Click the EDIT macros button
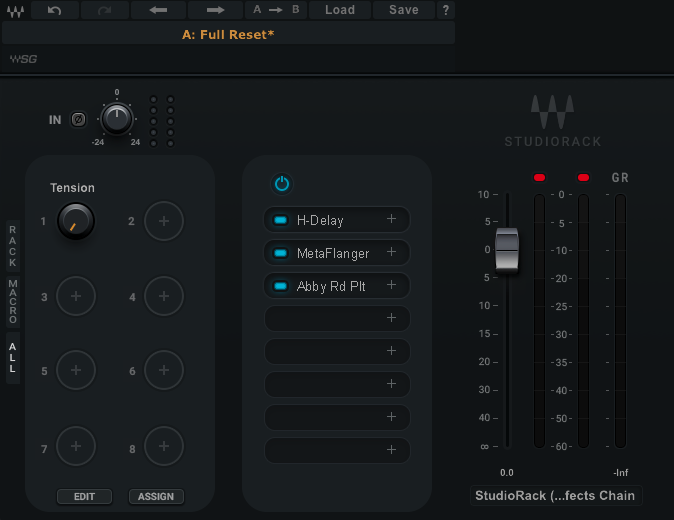Image resolution: width=674 pixels, height=520 pixels. click(84, 496)
